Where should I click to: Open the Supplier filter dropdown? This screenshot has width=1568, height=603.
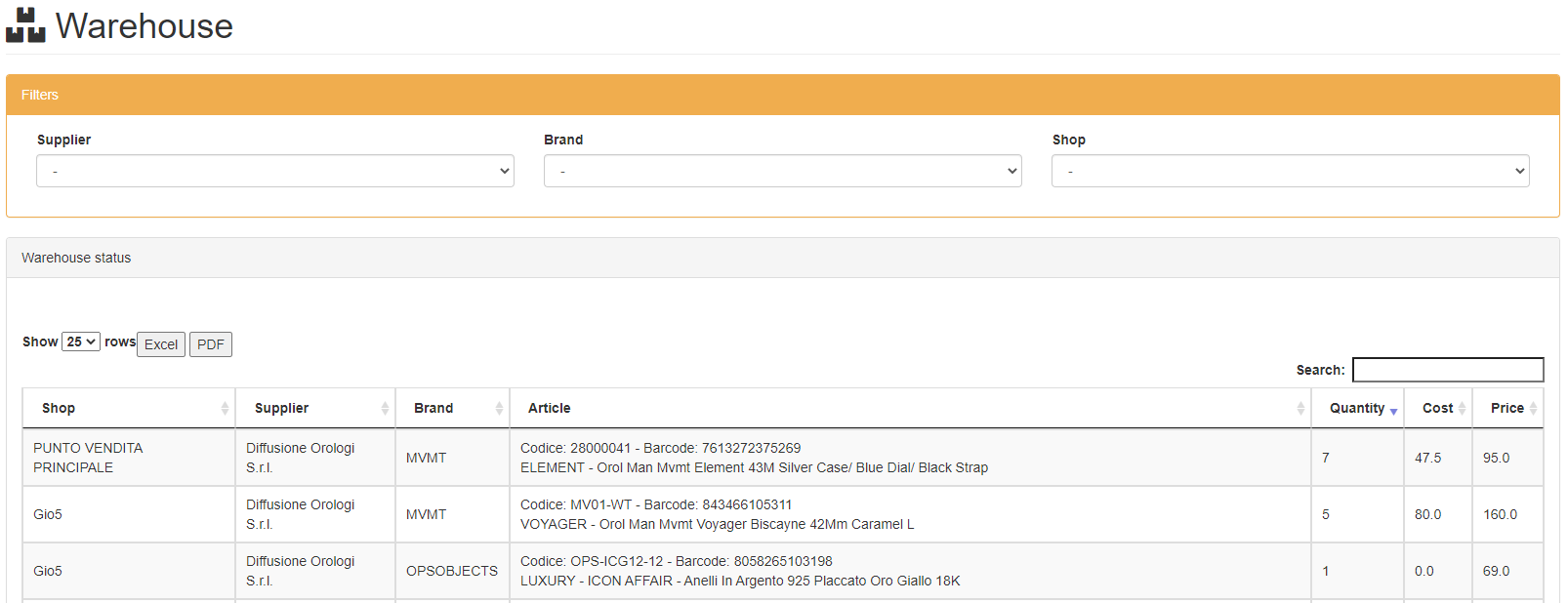pos(275,171)
